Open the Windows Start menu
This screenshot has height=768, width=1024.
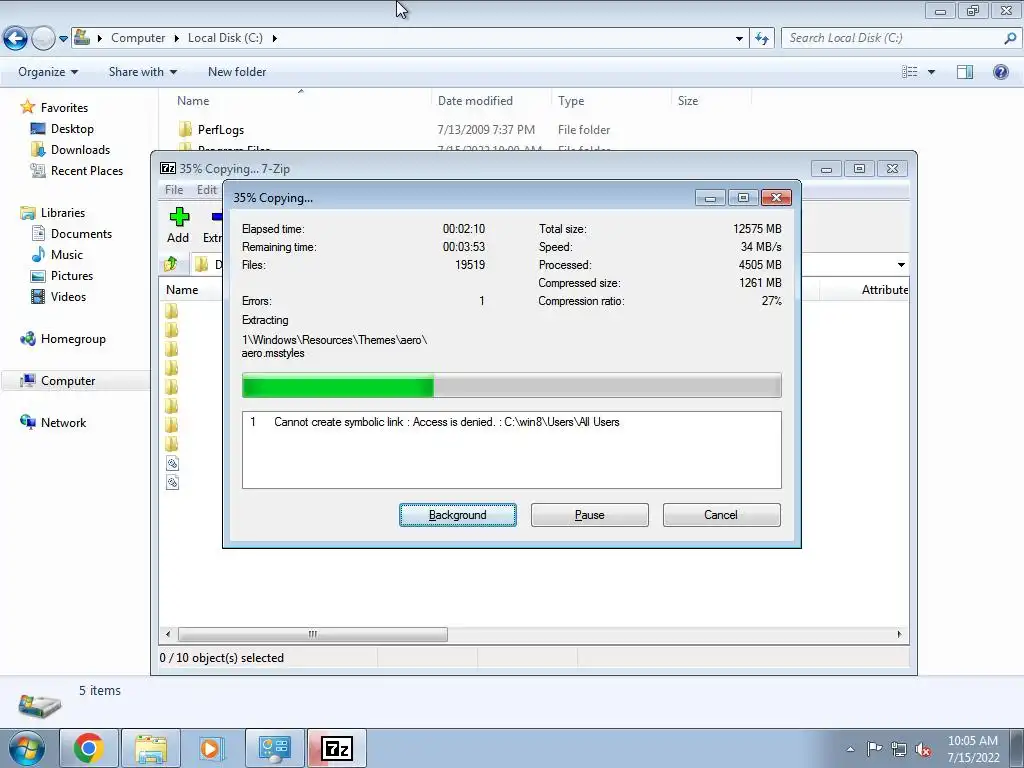click(27, 748)
